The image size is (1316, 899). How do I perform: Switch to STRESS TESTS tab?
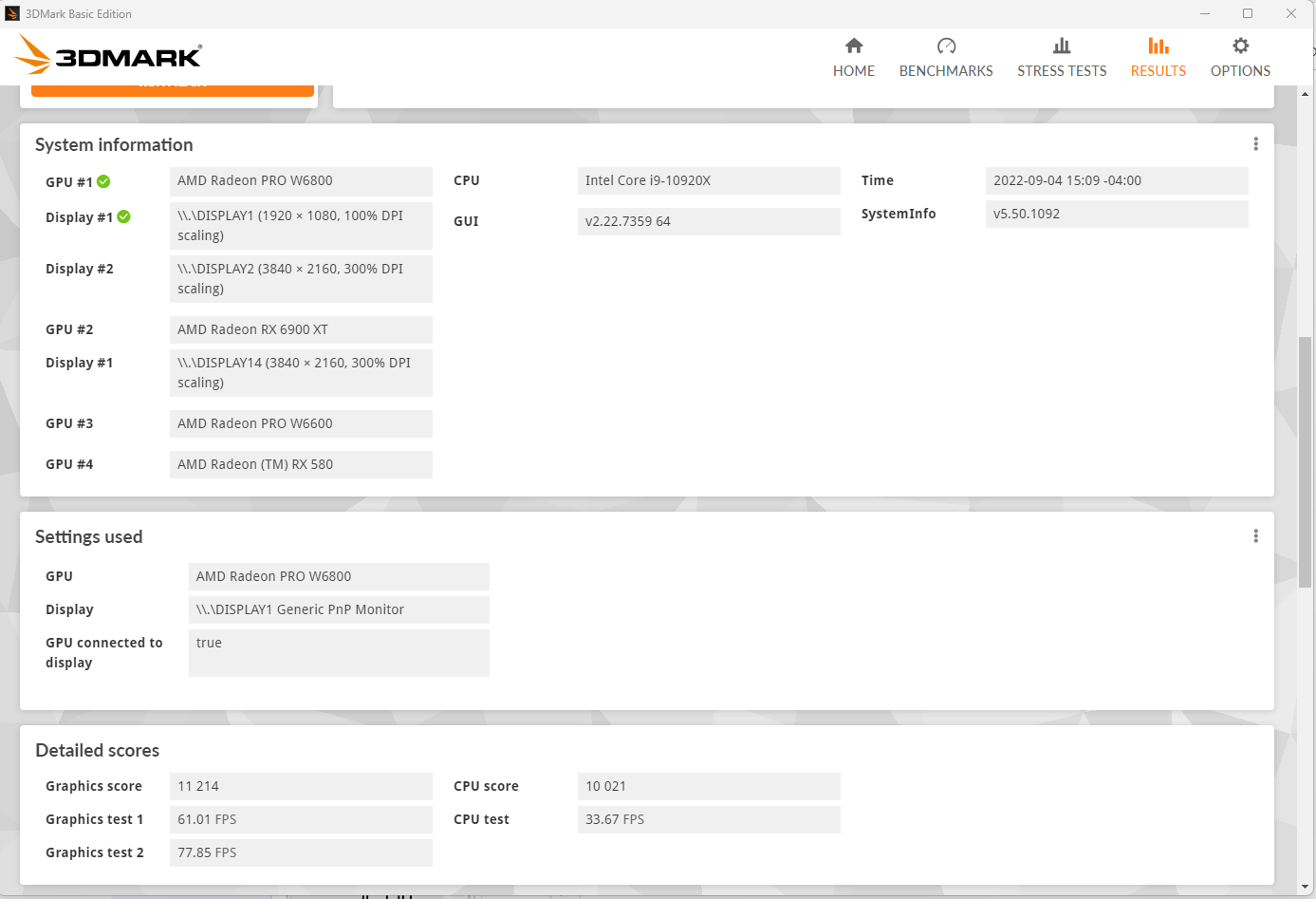[1062, 58]
